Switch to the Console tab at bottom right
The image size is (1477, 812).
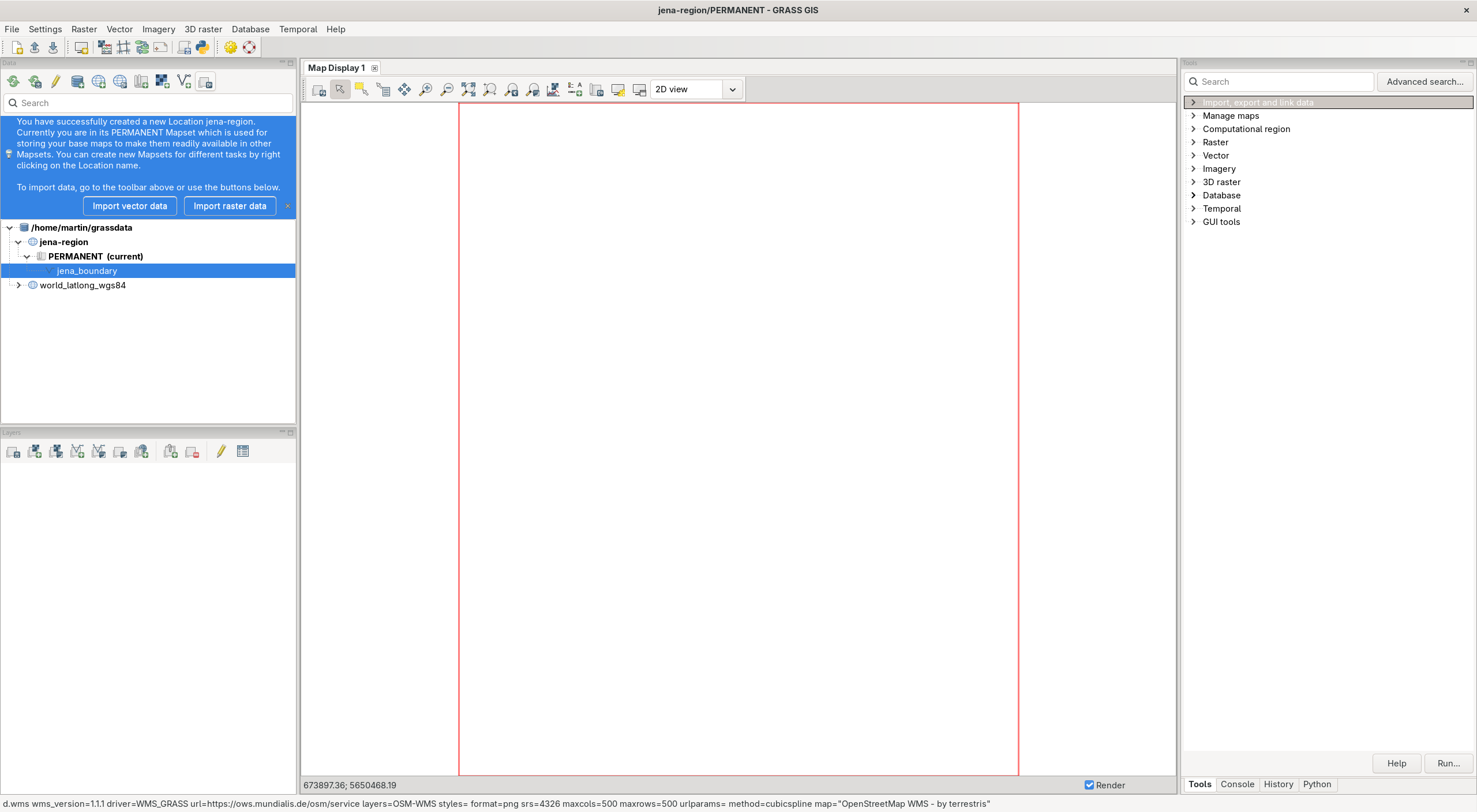point(1236,784)
